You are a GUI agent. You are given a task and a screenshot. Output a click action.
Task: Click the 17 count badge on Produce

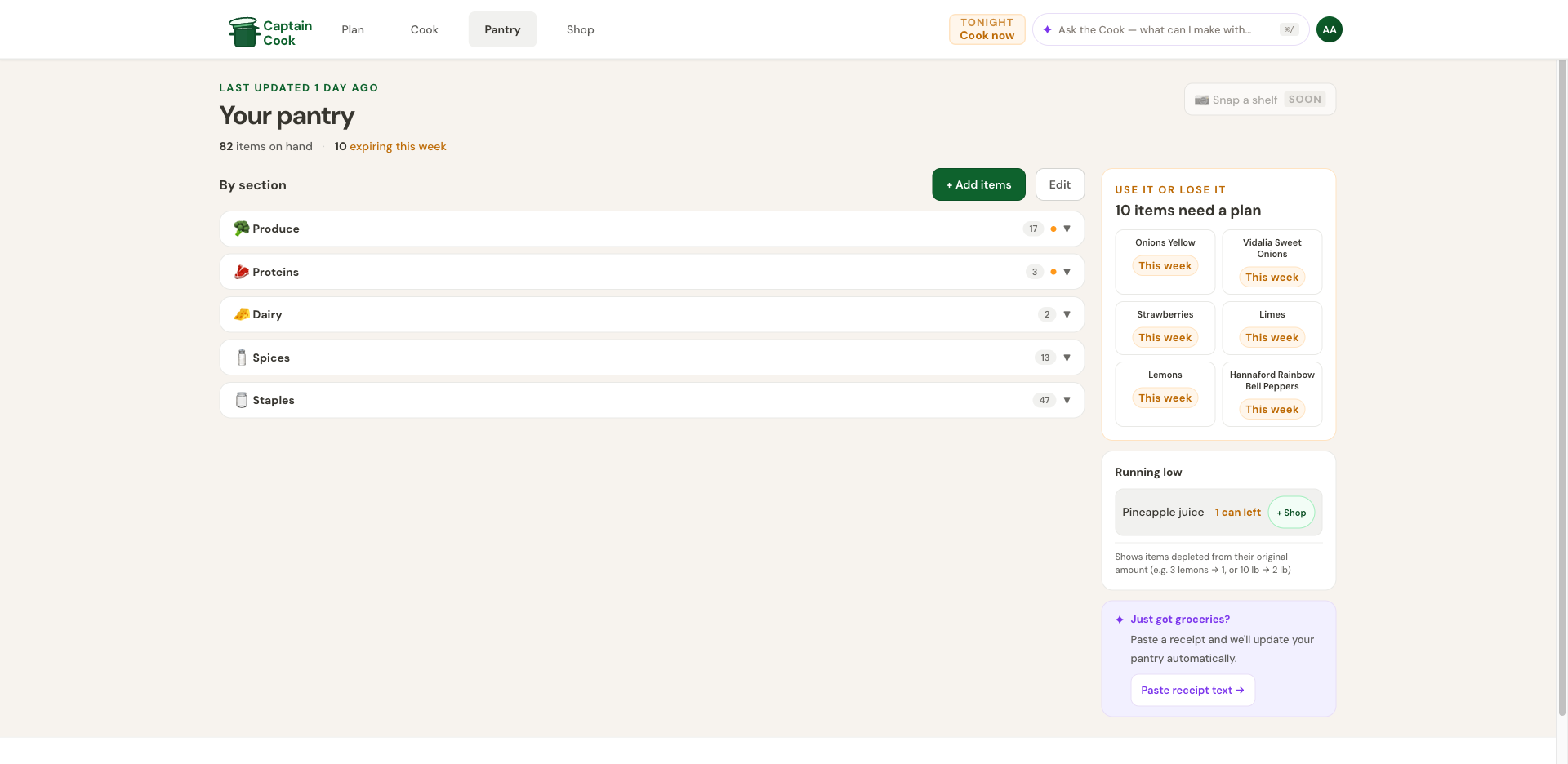[1033, 229]
